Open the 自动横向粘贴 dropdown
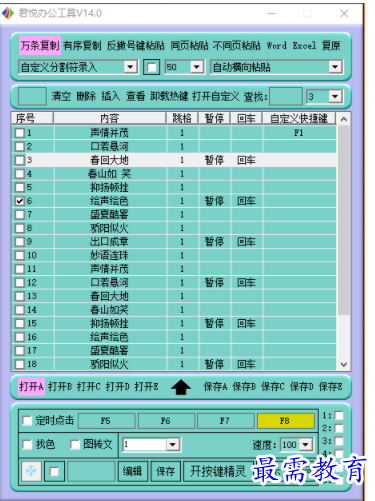Screen dimensions: 375x501 [335, 67]
